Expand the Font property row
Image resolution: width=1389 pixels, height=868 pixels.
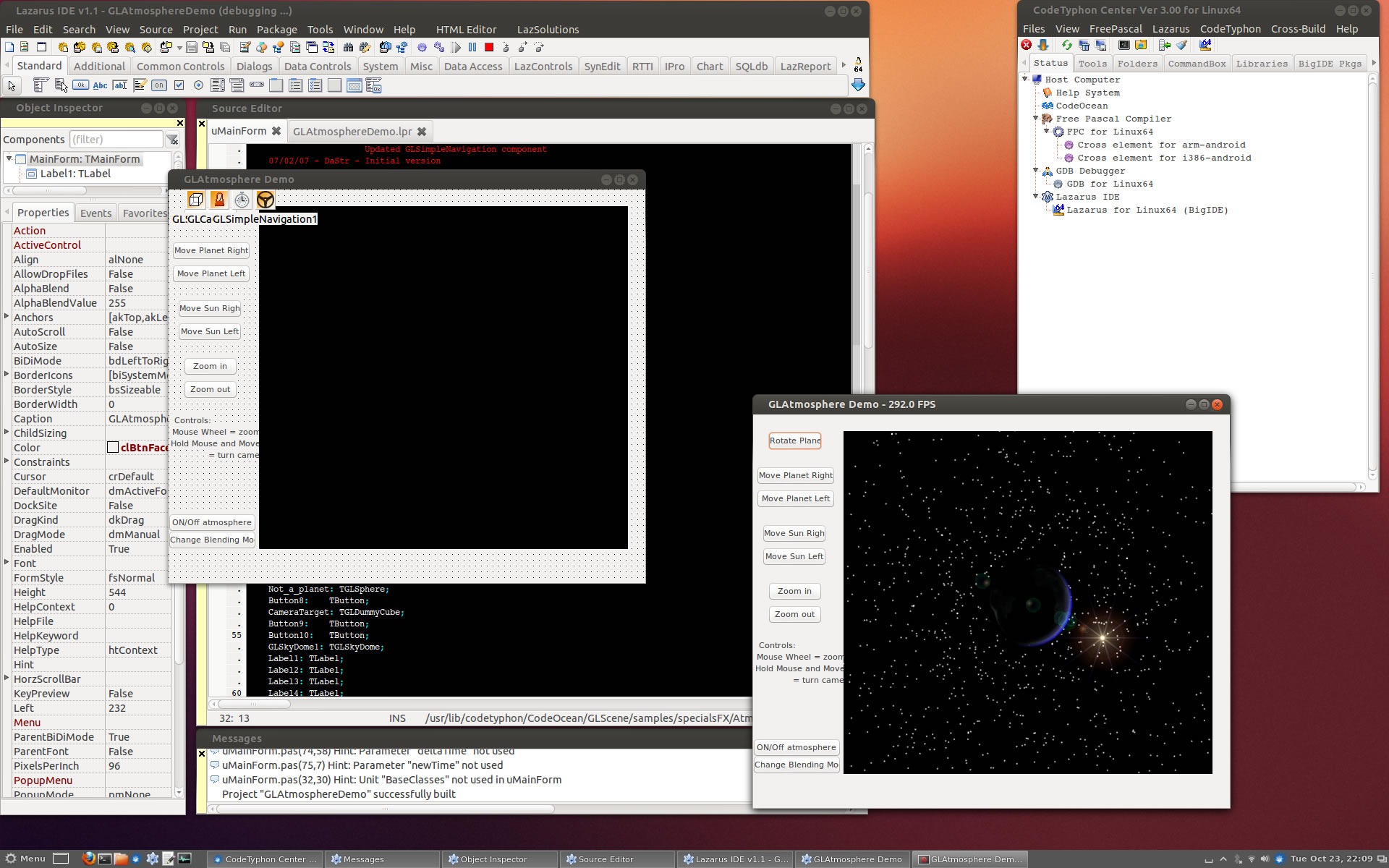(x=7, y=562)
